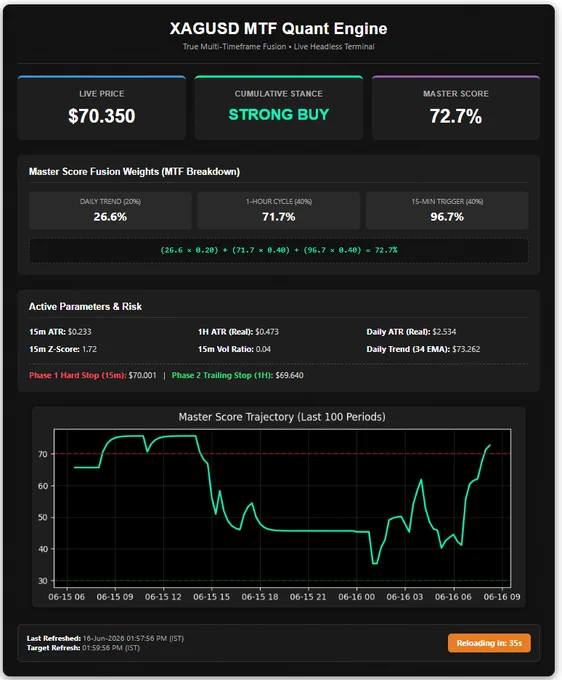Click the 72.7% master score value
This screenshot has width=562, height=680.
(456, 116)
